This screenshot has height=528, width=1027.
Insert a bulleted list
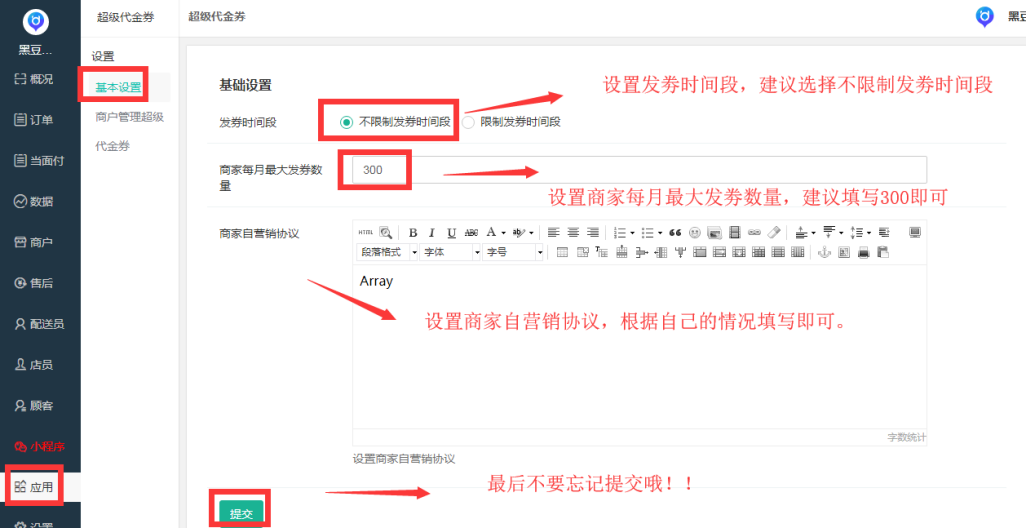(x=647, y=233)
